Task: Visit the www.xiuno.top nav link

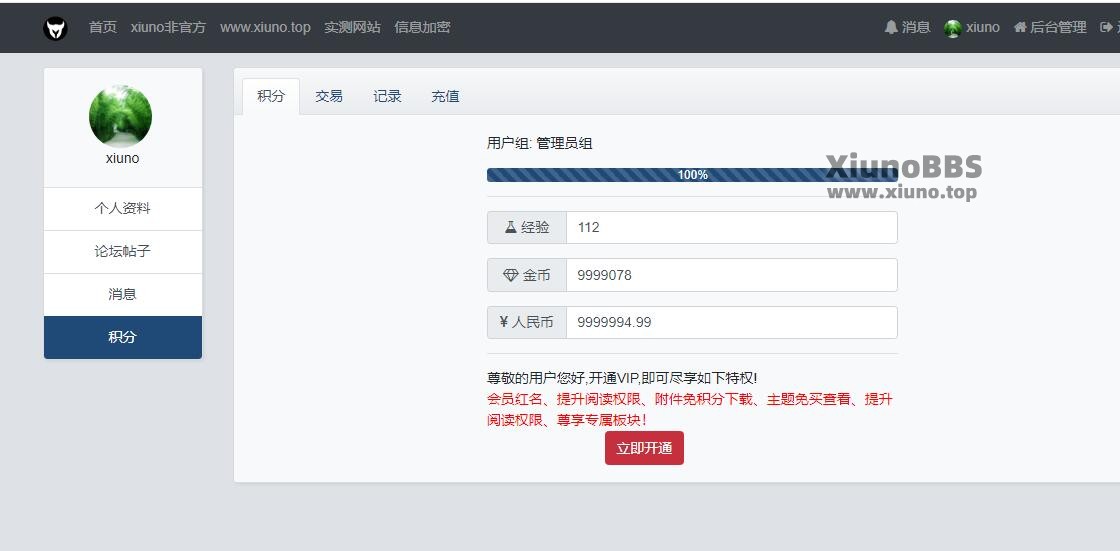Action: (x=265, y=27)
